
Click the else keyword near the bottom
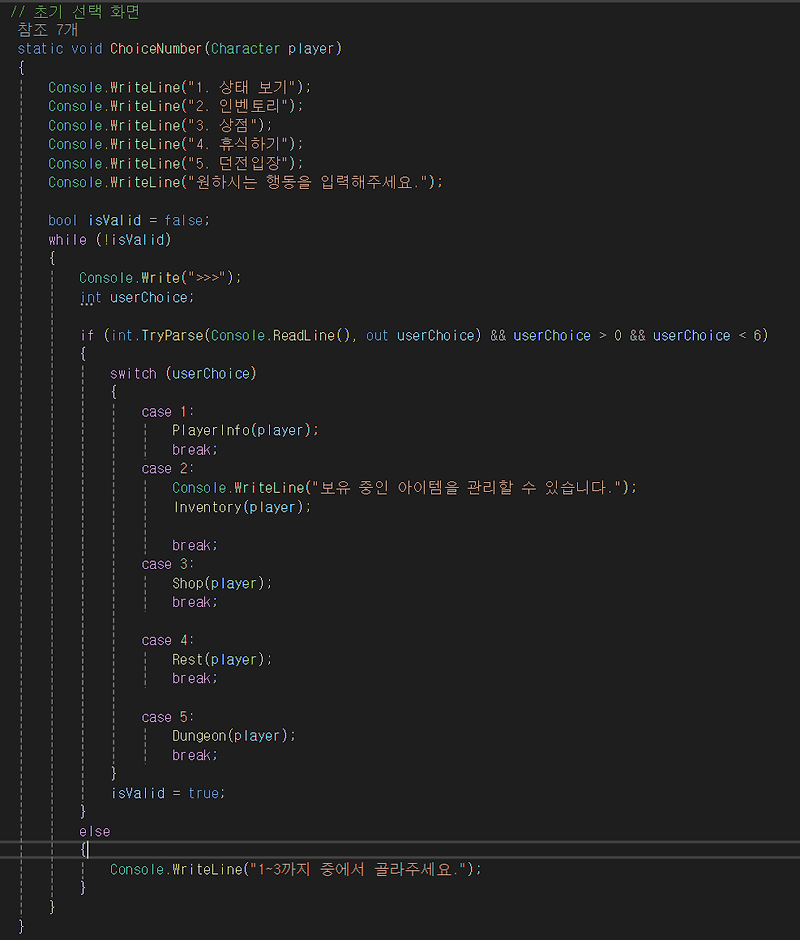coord(95,831)
